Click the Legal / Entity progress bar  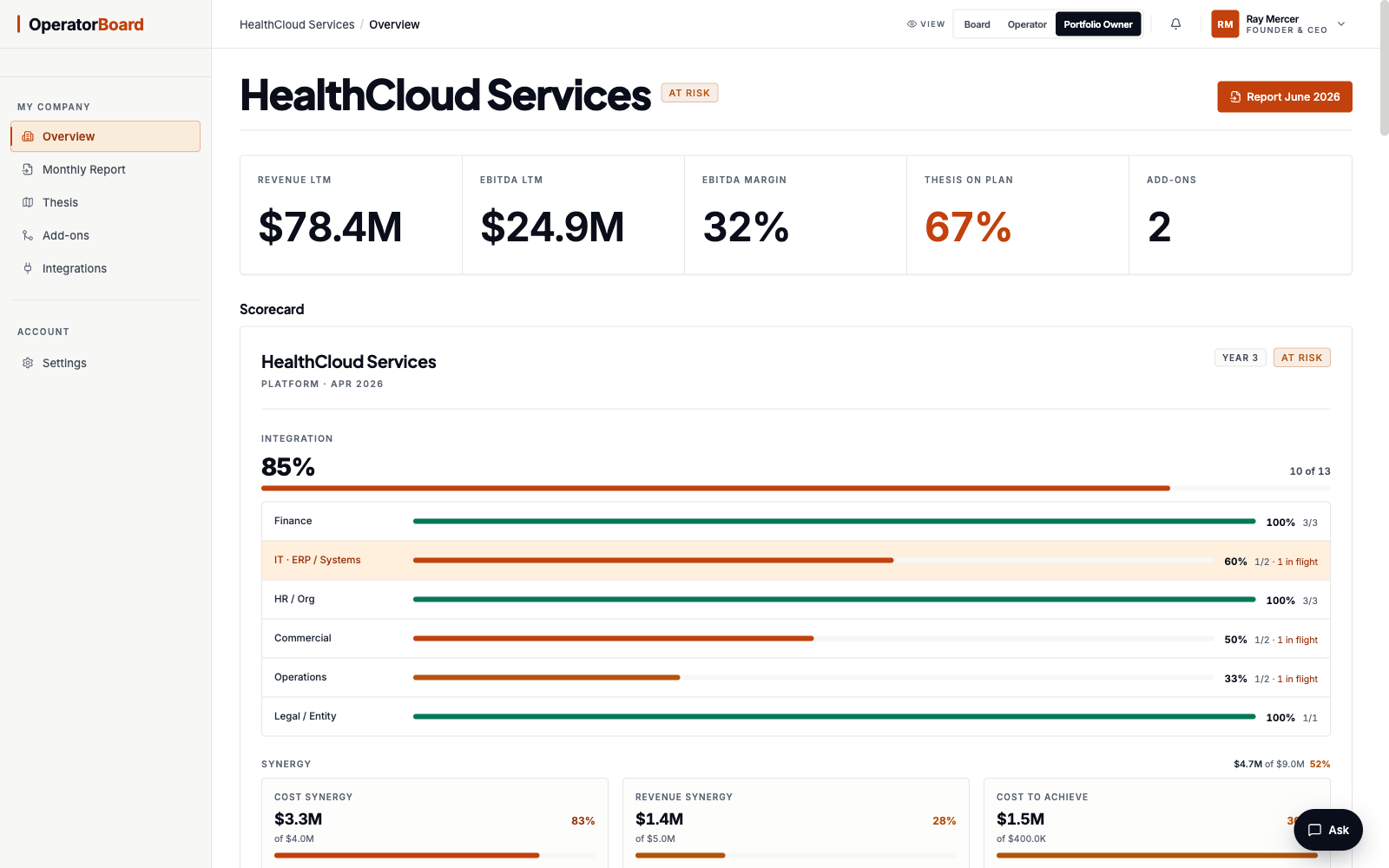point(834,717)
